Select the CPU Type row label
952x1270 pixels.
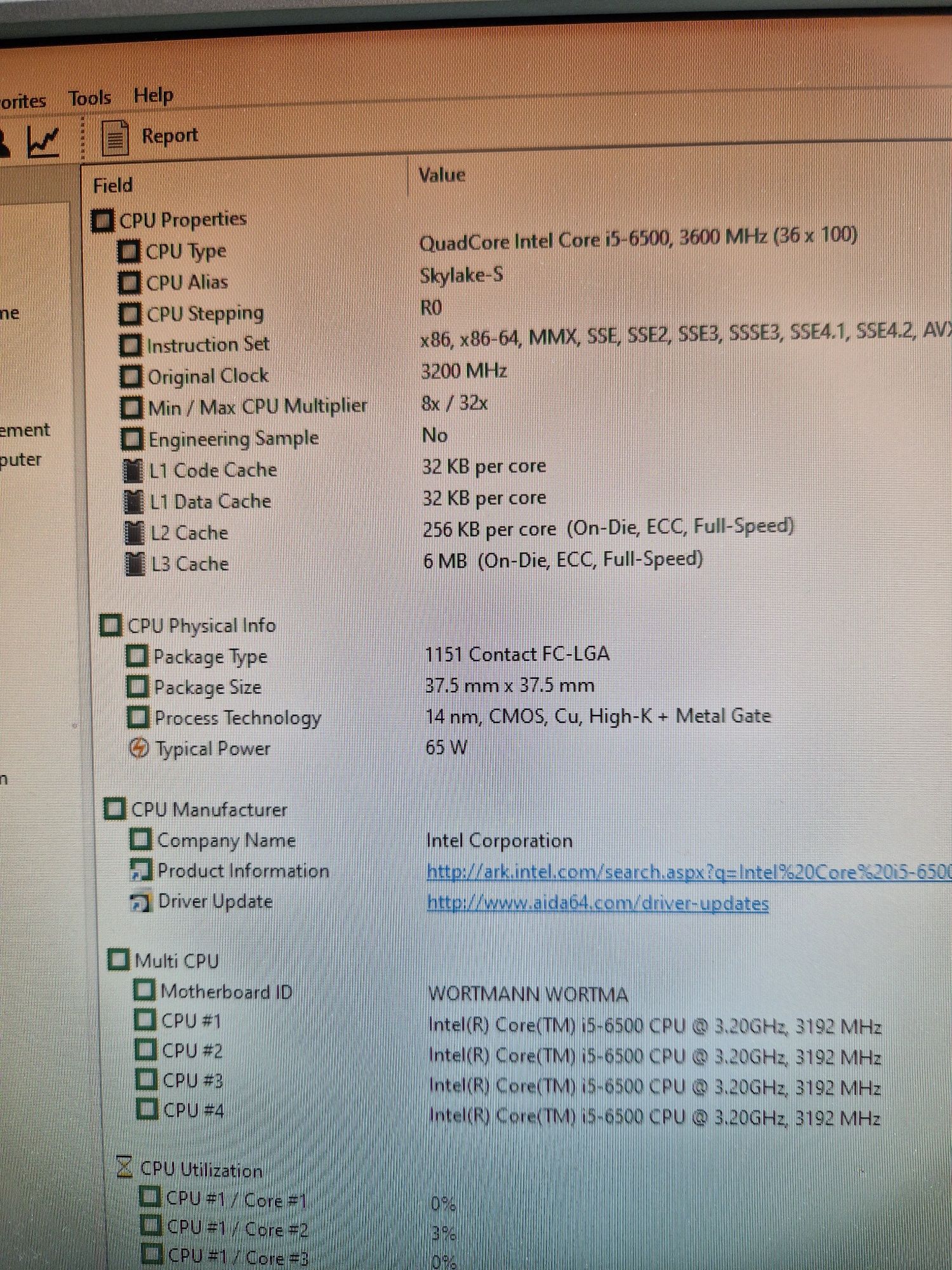coord(186,251)
